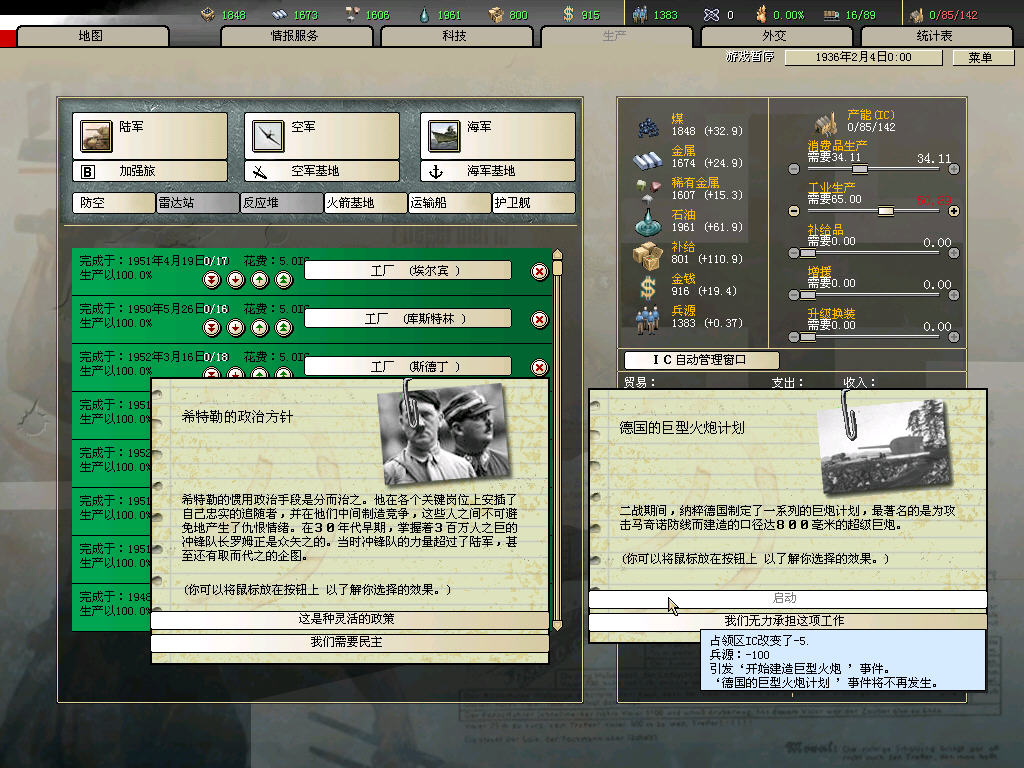Open the 地图 map tab

tap(91, 37)
